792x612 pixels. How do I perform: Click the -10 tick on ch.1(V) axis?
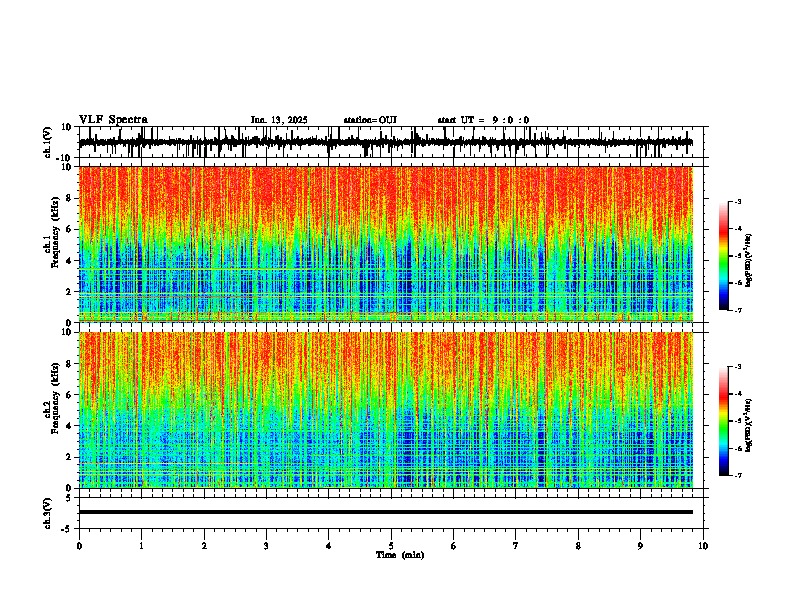tap(65, 158)
